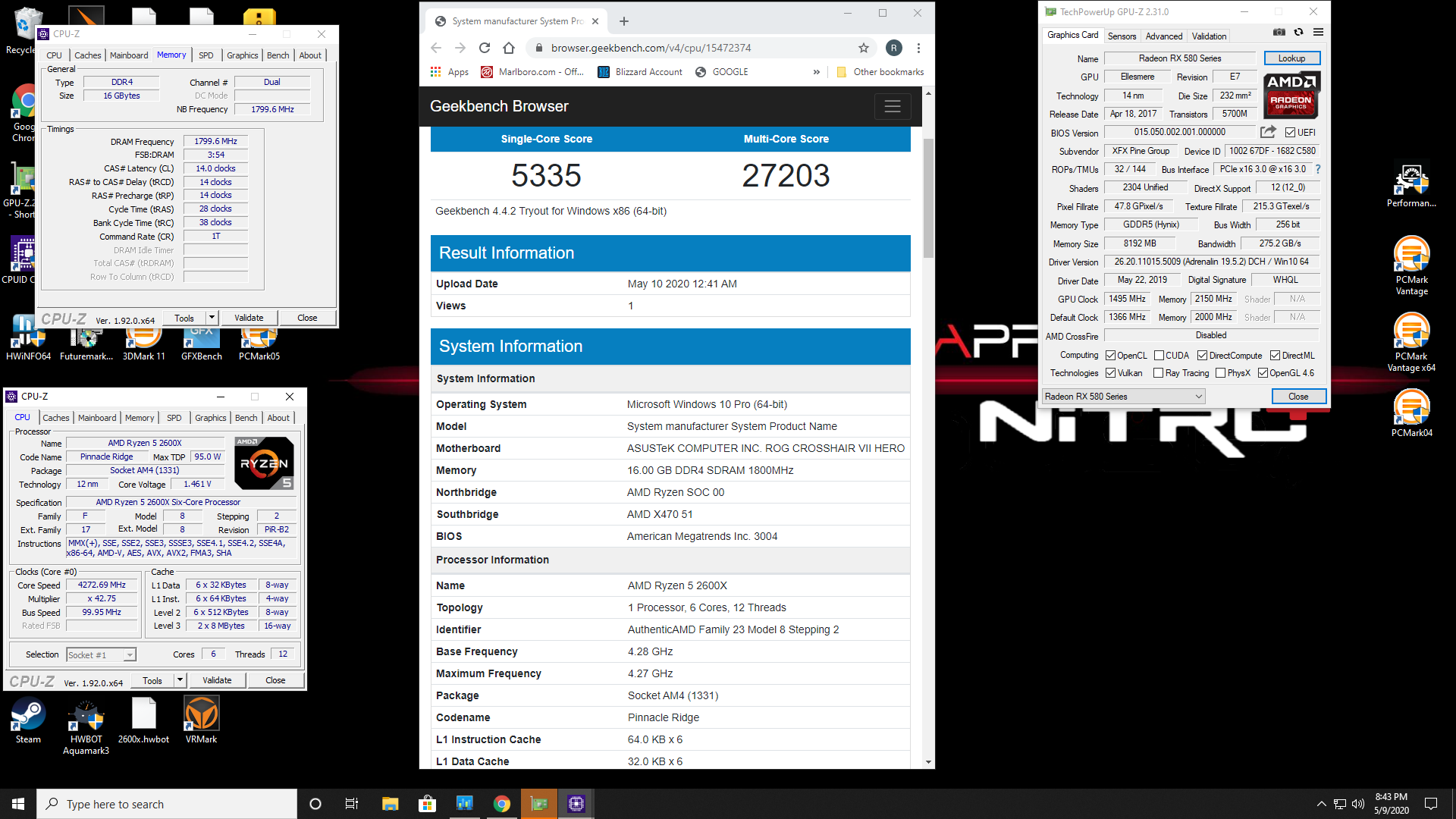Click scroll down arrow on Geekbench page
The height and width of the screenshot is (819, 1456).
pos(928,762)
